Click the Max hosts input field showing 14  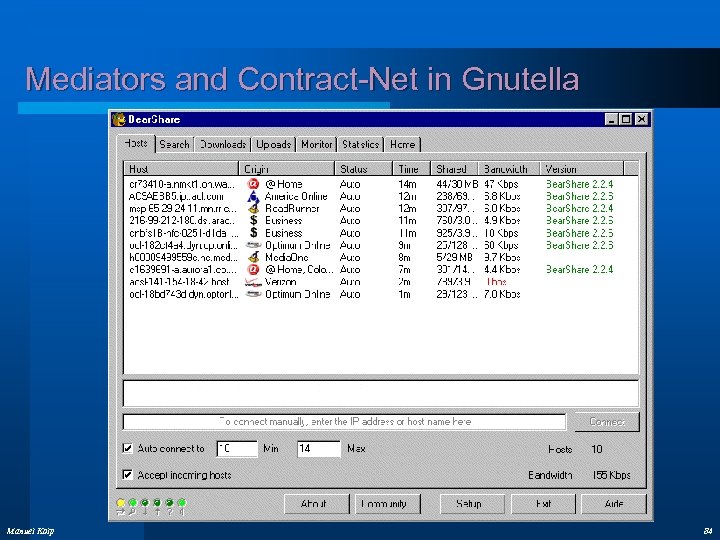[319, 448]
